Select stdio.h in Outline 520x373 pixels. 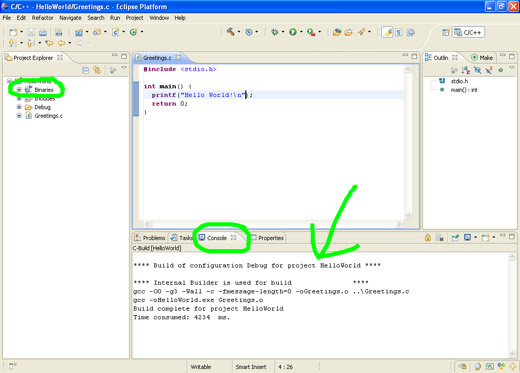point(459,81)
